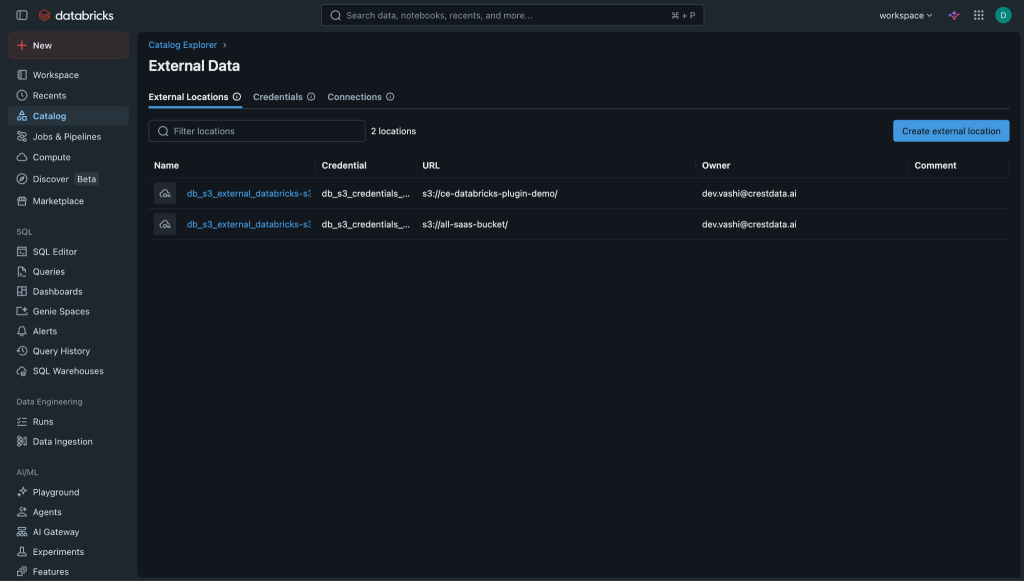Screen dimensions: 1024x581
Task: Select the External Locations tab
Action: click(x=188, y=97)
